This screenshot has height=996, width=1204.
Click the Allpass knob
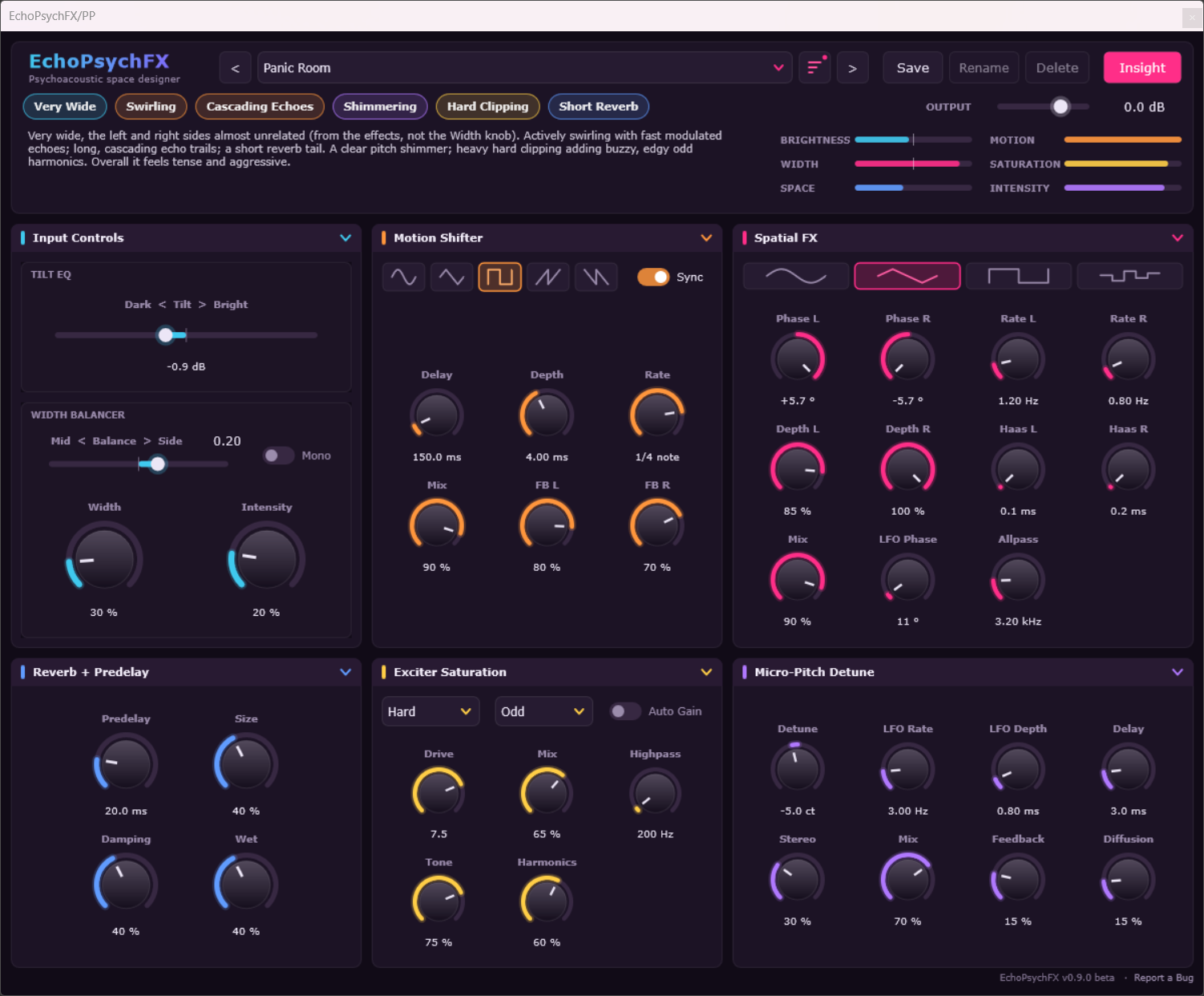click(1018, 579)
